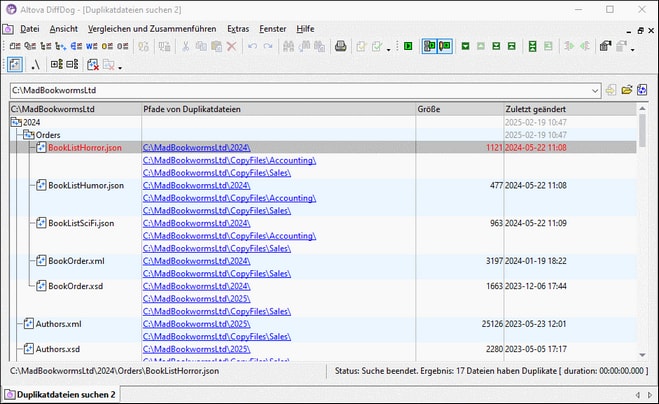Collapse the 2024 folder tree node
This screenshot has width=659, height=404.
click(x=15, y=121)
